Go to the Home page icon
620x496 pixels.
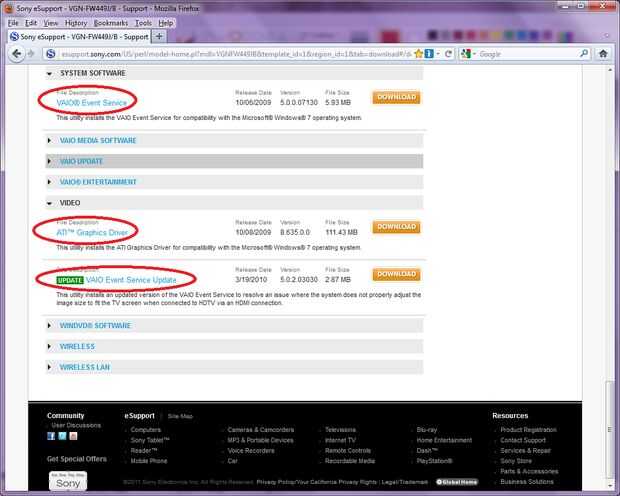click(603, 54)
